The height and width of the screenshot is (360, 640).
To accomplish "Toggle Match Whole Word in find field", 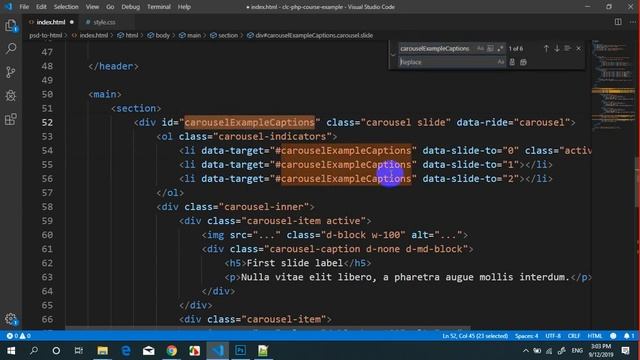I will coord(490,49).
